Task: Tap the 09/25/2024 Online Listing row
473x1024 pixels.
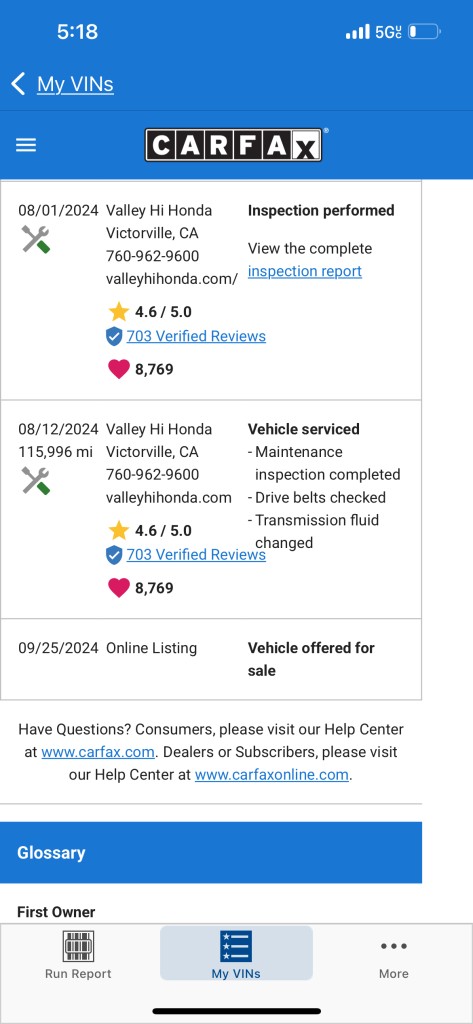Action: [211, 659]
